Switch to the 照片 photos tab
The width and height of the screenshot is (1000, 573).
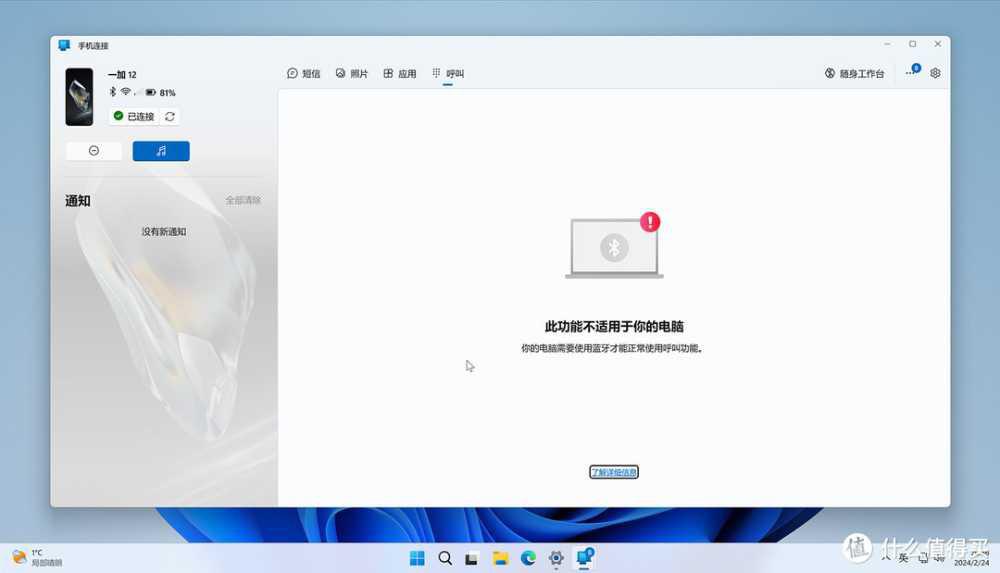(x=351, y=73)
